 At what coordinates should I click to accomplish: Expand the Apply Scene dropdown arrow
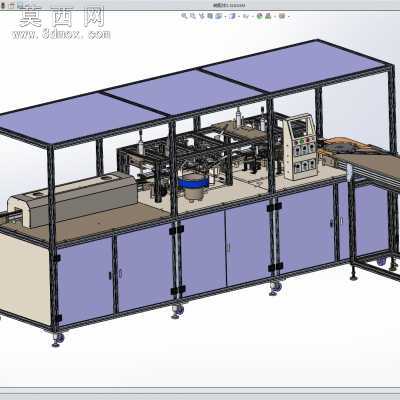[x=275, y=16]
